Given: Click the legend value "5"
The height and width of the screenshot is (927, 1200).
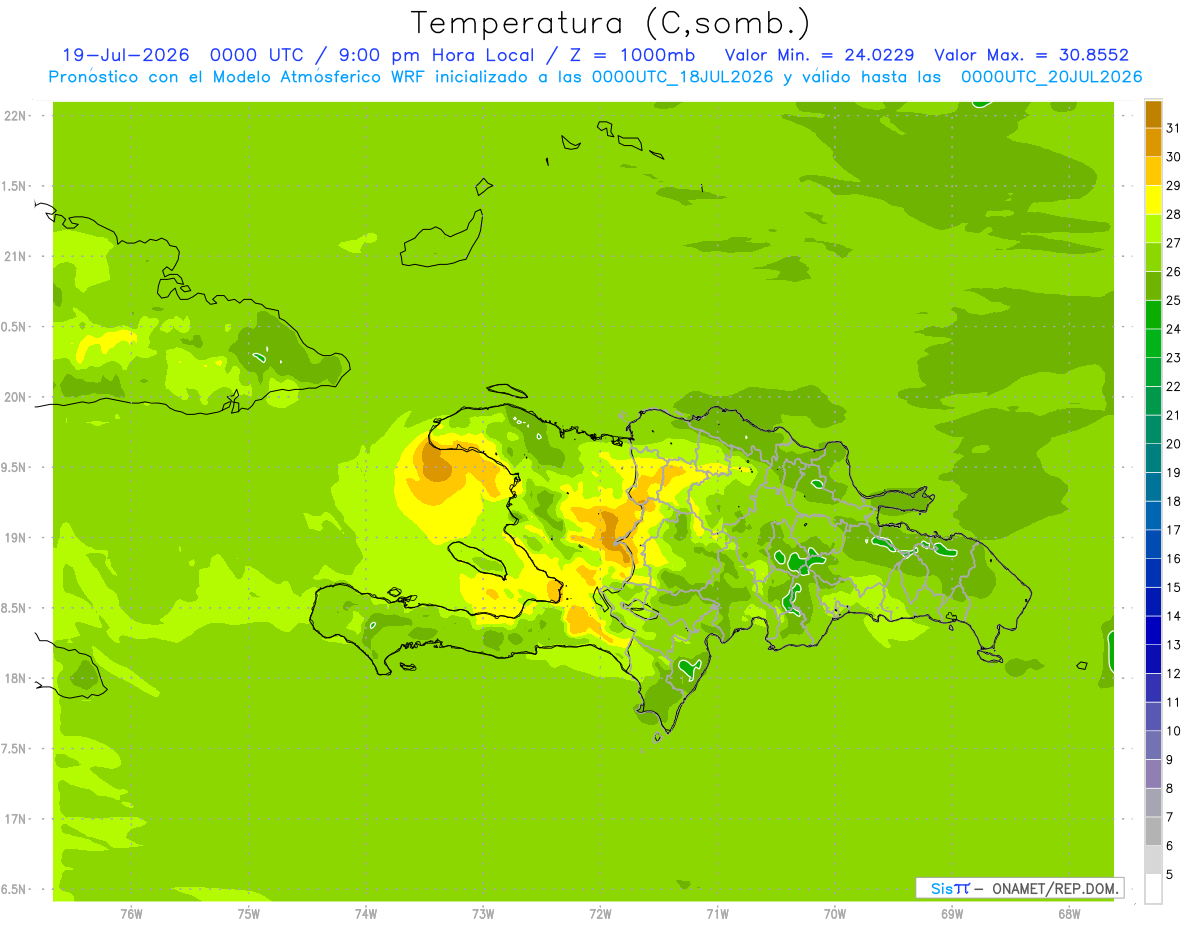Looking at the screenshot, I should tap(1169, 875).
